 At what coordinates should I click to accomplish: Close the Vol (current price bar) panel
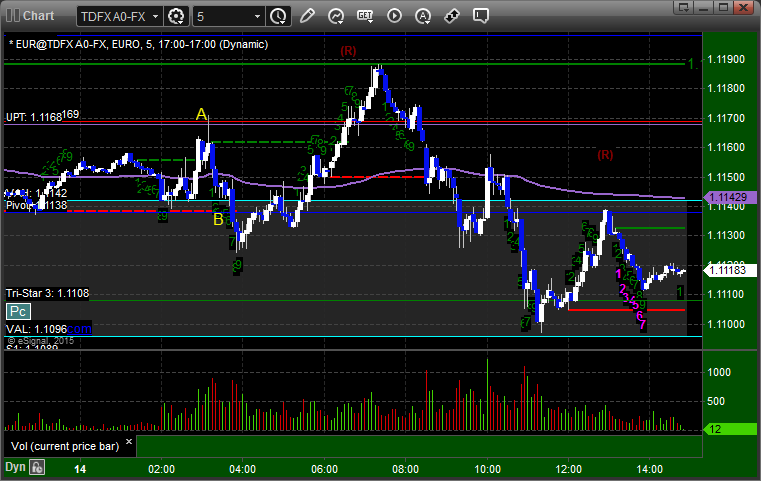click(129, 442)
